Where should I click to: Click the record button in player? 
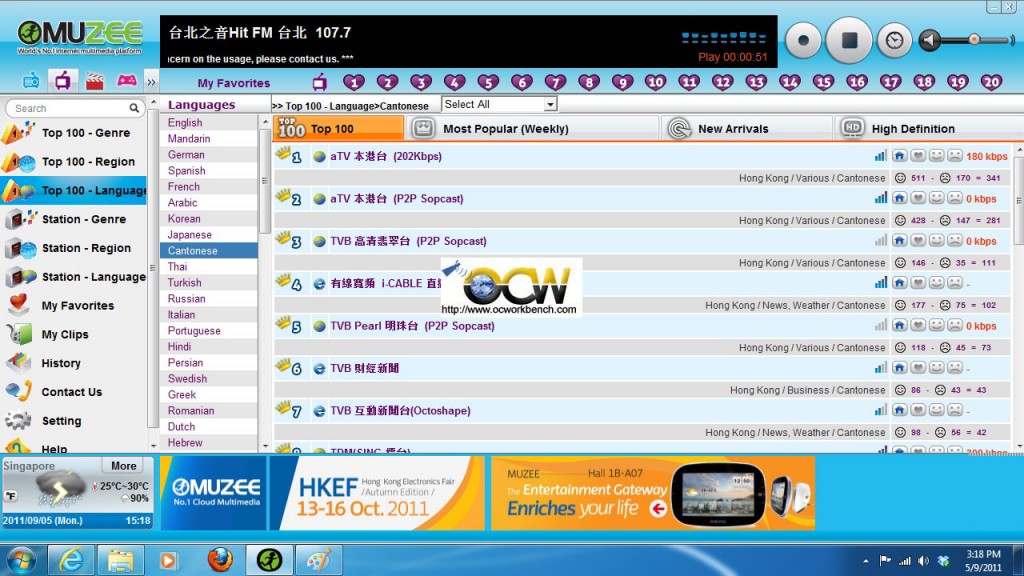click(803, 40)
